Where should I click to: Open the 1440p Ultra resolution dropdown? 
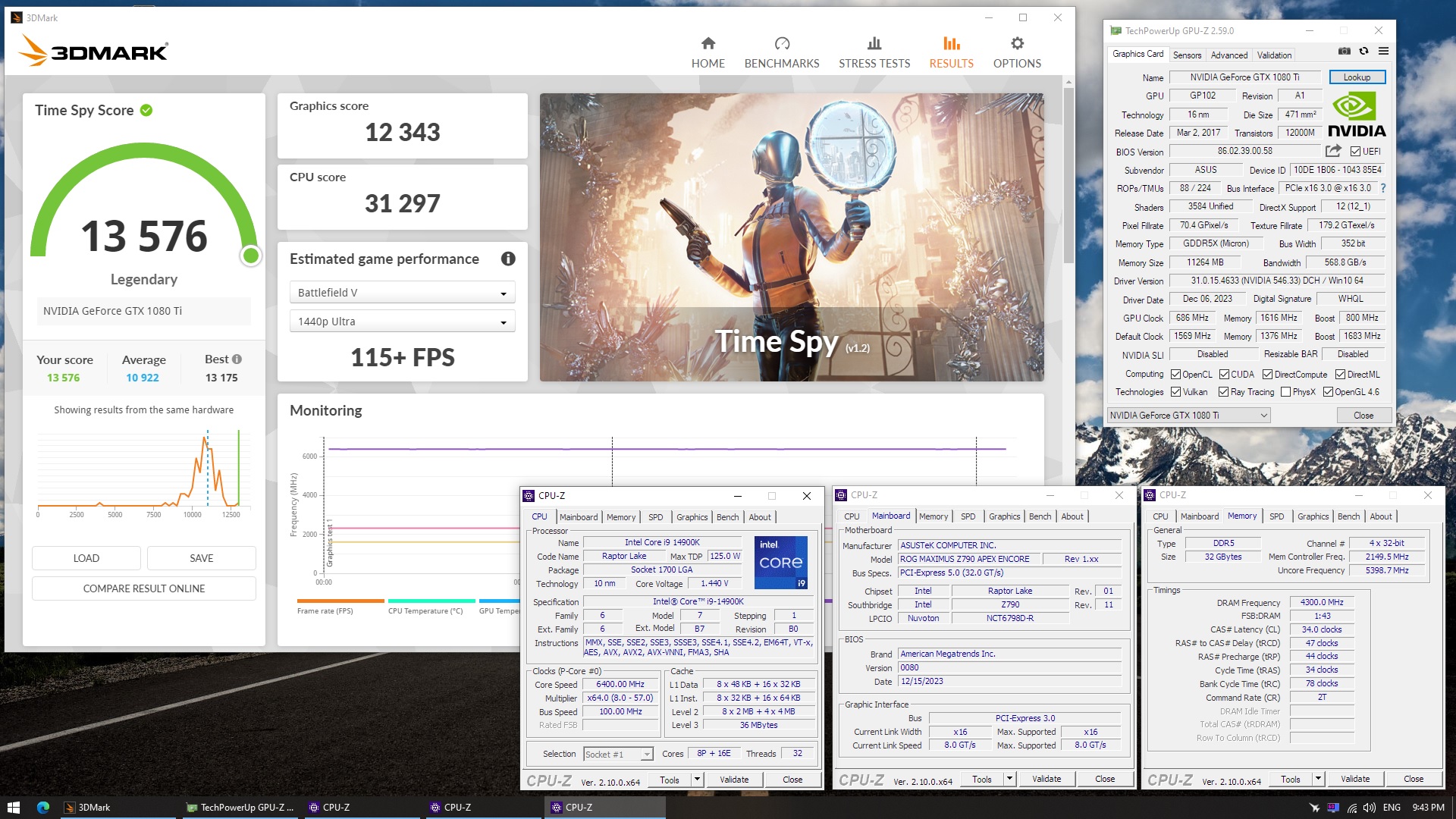coord(402,322)
